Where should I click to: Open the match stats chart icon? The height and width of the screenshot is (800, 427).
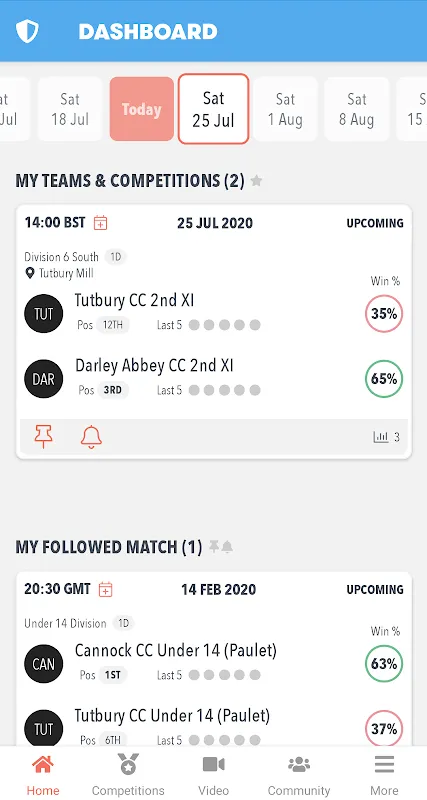[381, 437]
